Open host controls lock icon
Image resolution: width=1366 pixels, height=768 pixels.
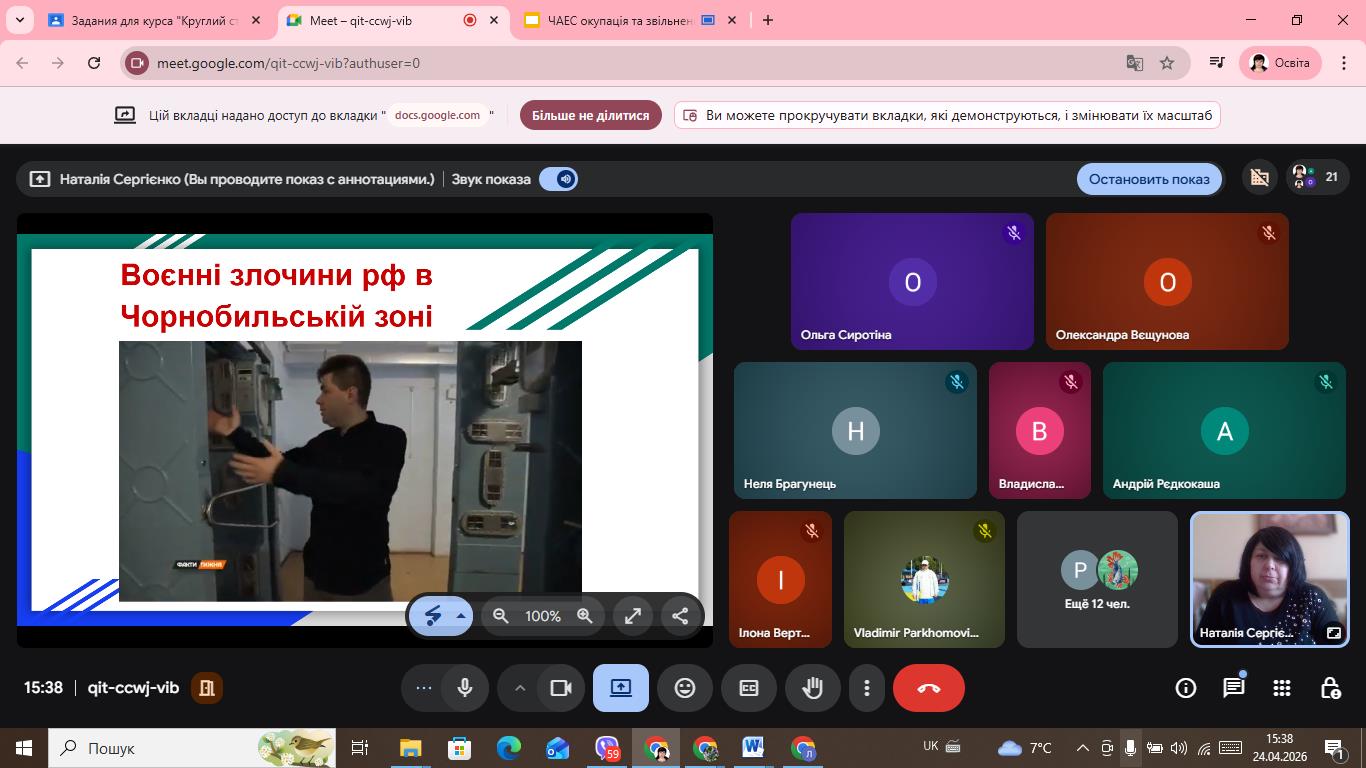point(1330,688)
